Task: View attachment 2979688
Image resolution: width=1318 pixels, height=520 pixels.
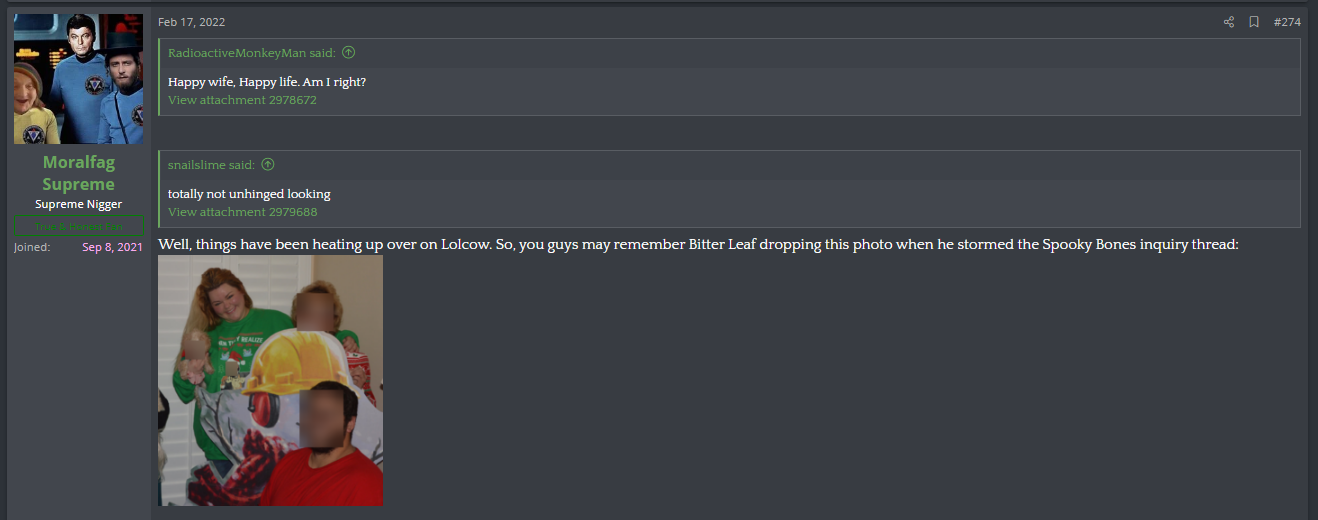Action: coord(242,212)
